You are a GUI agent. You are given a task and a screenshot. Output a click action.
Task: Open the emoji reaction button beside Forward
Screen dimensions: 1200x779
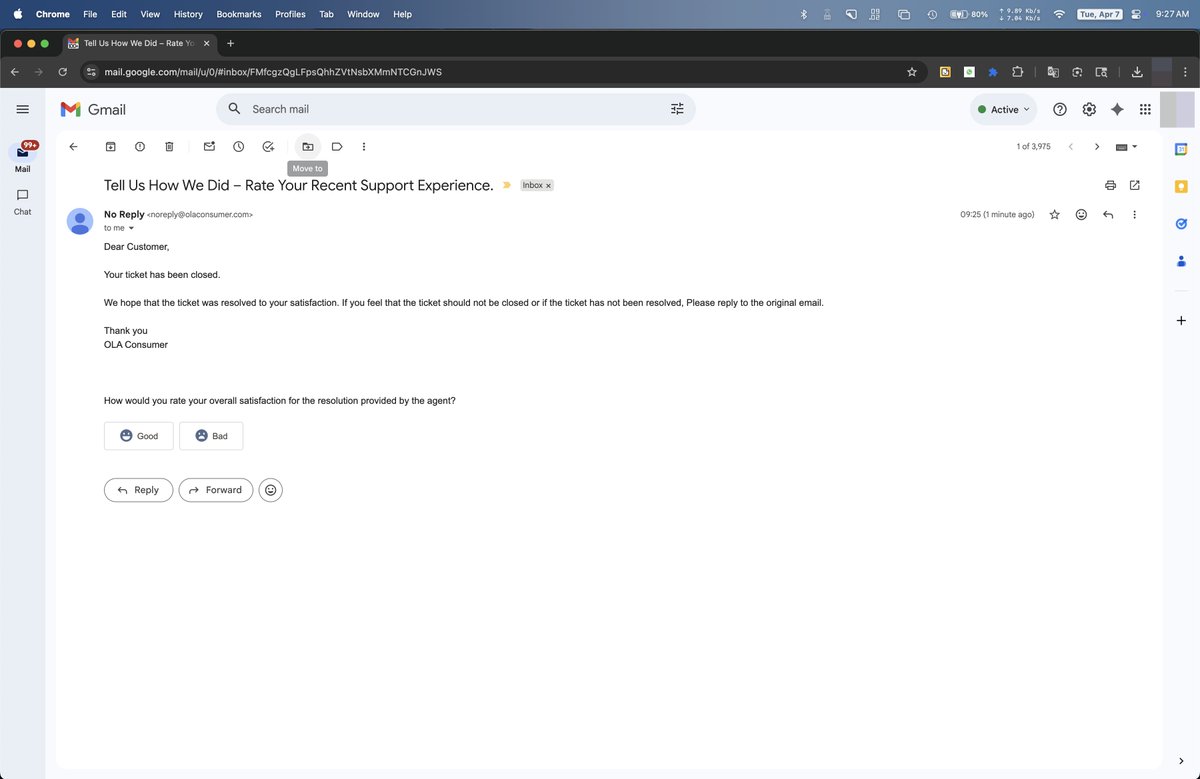click(270, 490)
